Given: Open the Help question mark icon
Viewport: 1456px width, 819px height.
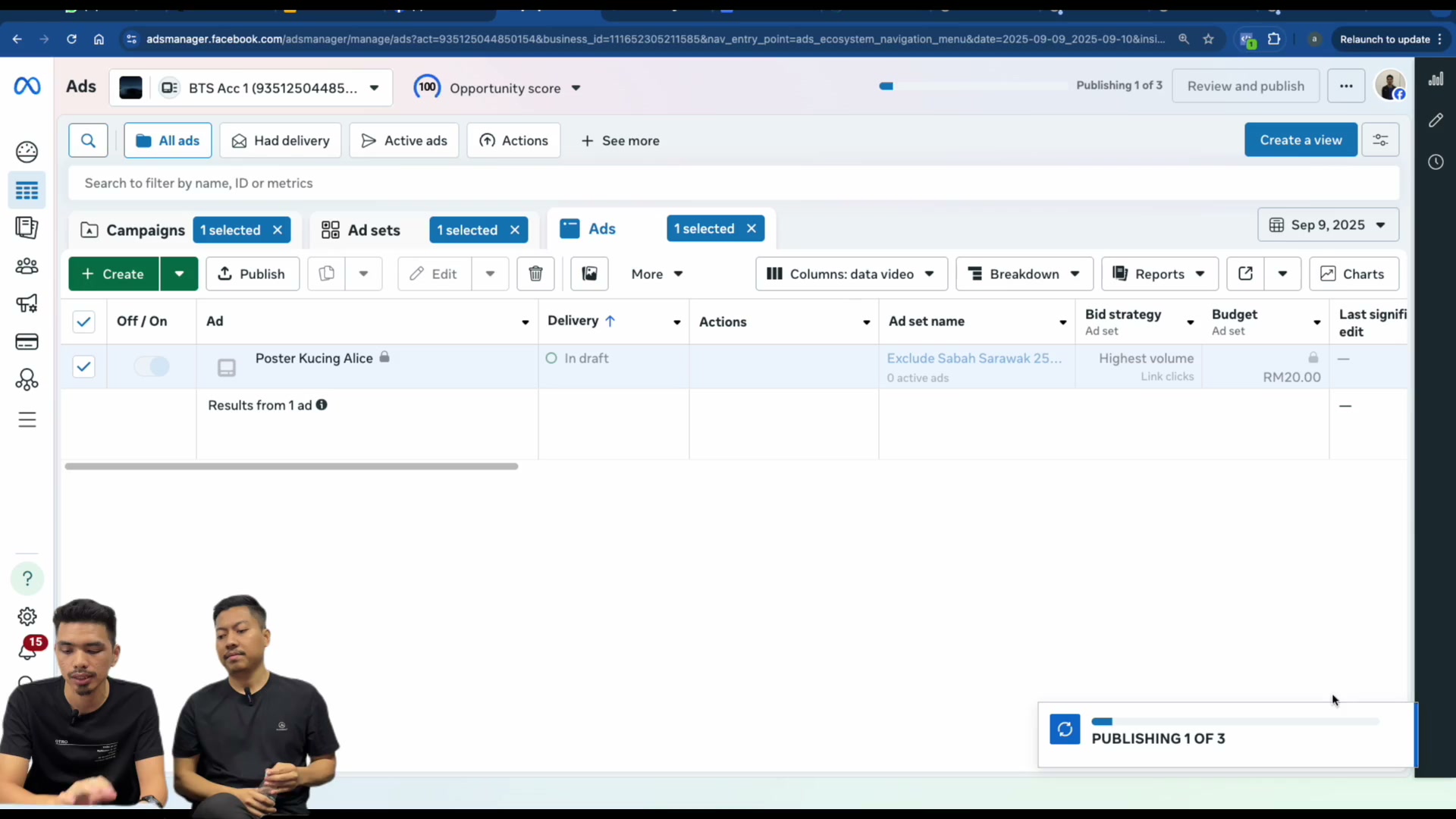Looking at the screenshot, I should [x=27, y=579].
